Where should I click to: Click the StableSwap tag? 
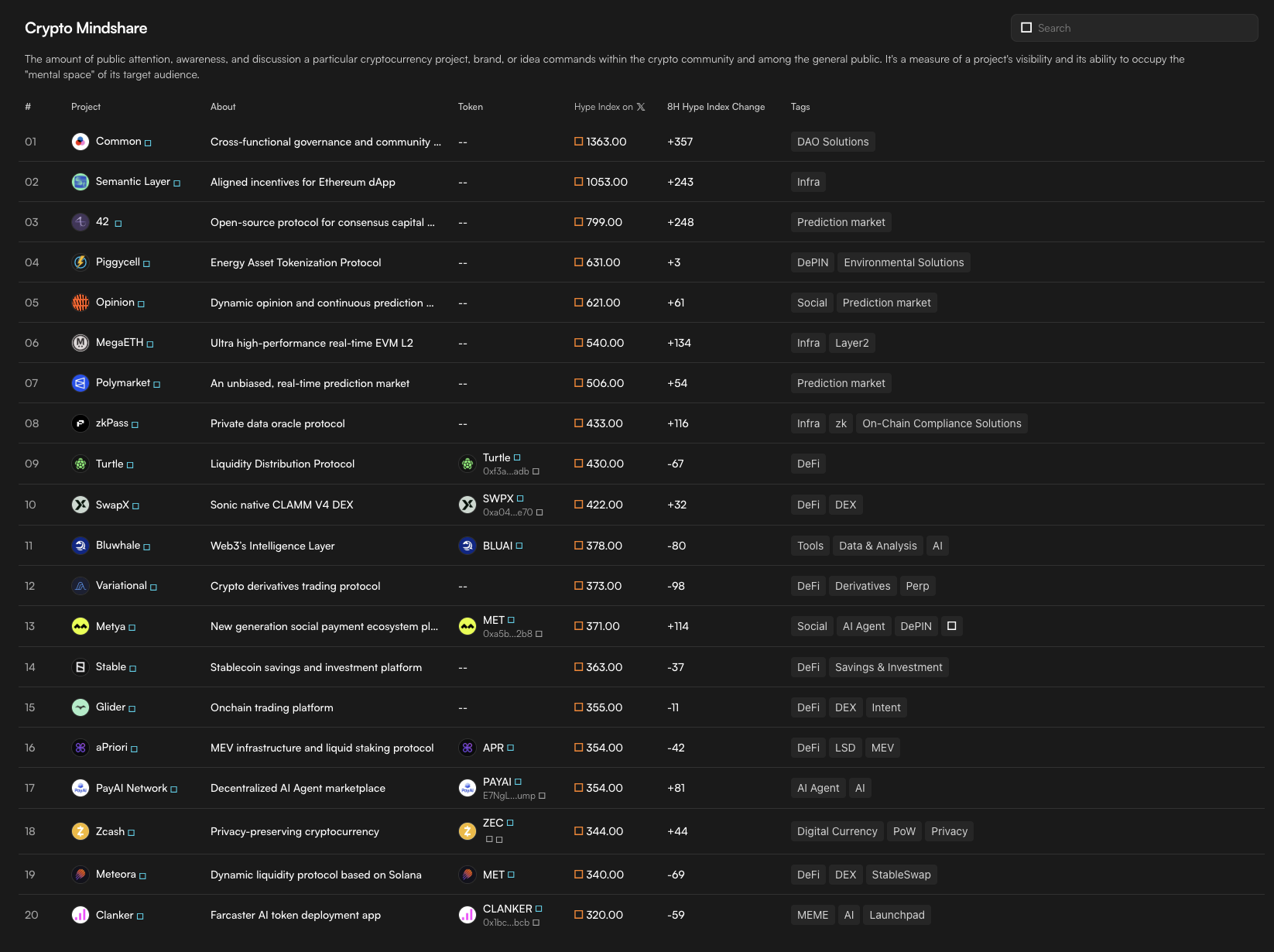click(902, 875)
